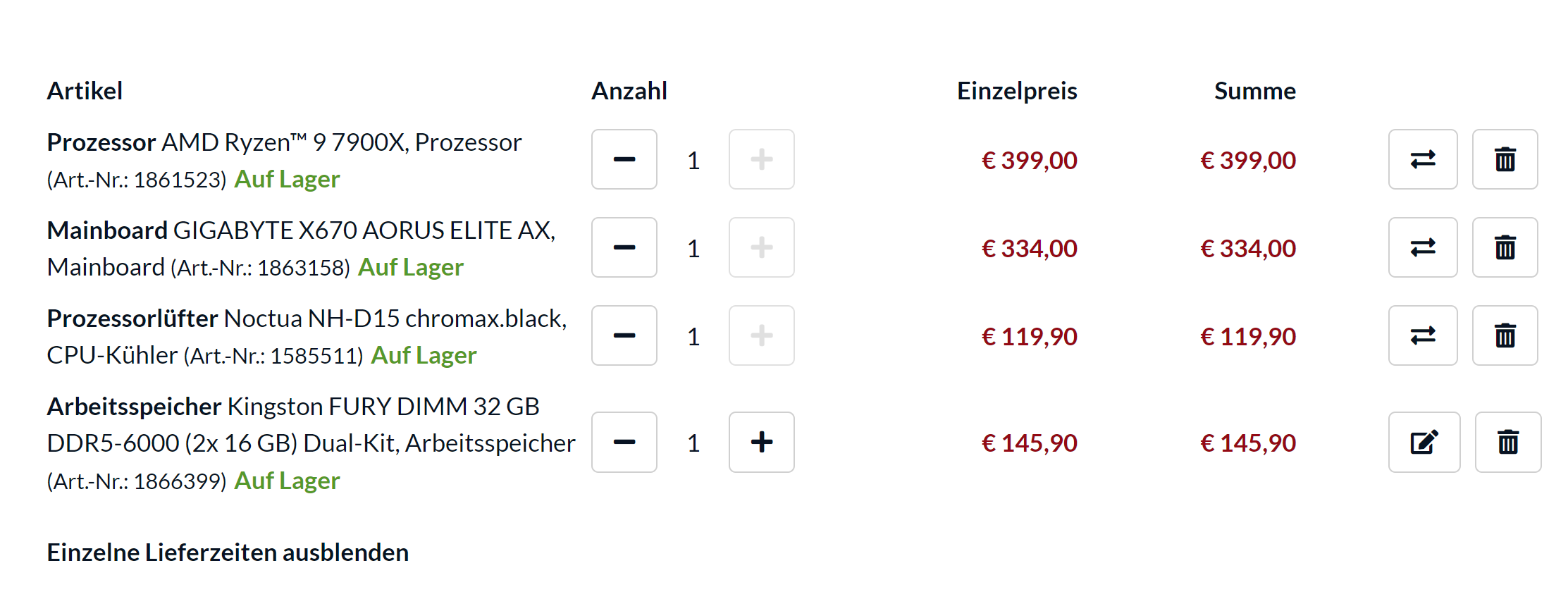
Task: Swap the AMD Ryzen 9 7900X processor
Action: tap(1422, 159)
